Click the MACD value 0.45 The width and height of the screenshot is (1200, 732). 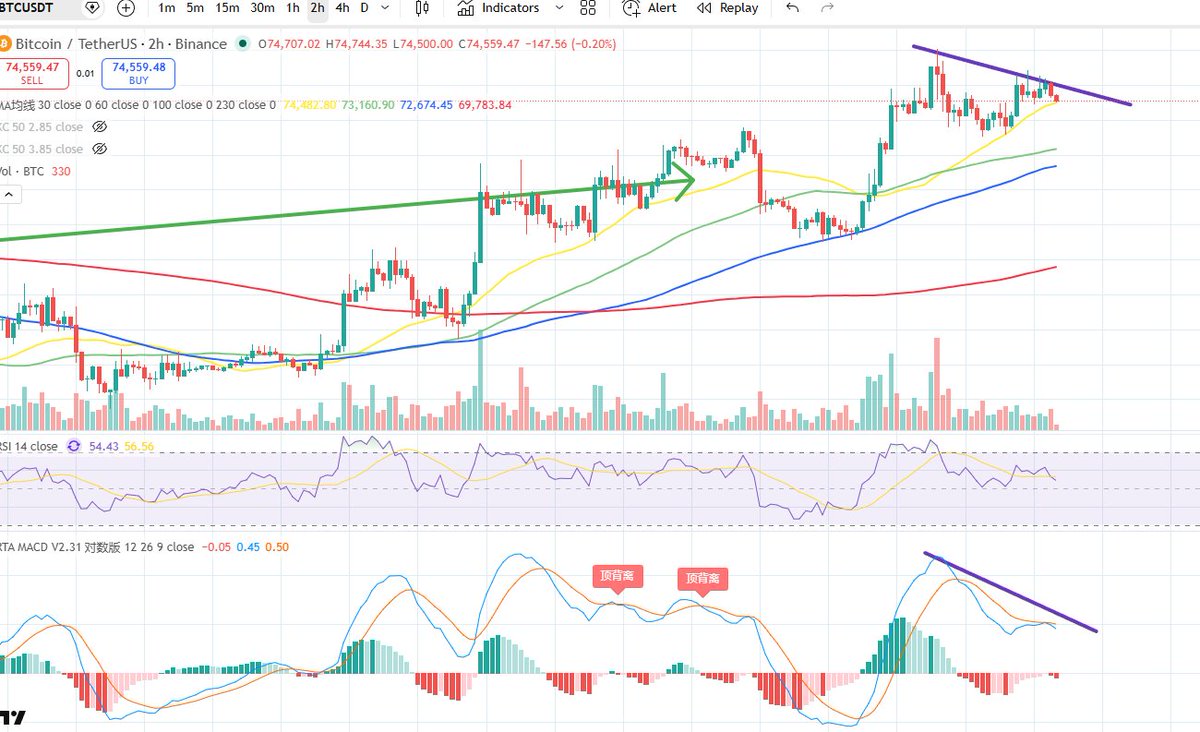point(250,547)
